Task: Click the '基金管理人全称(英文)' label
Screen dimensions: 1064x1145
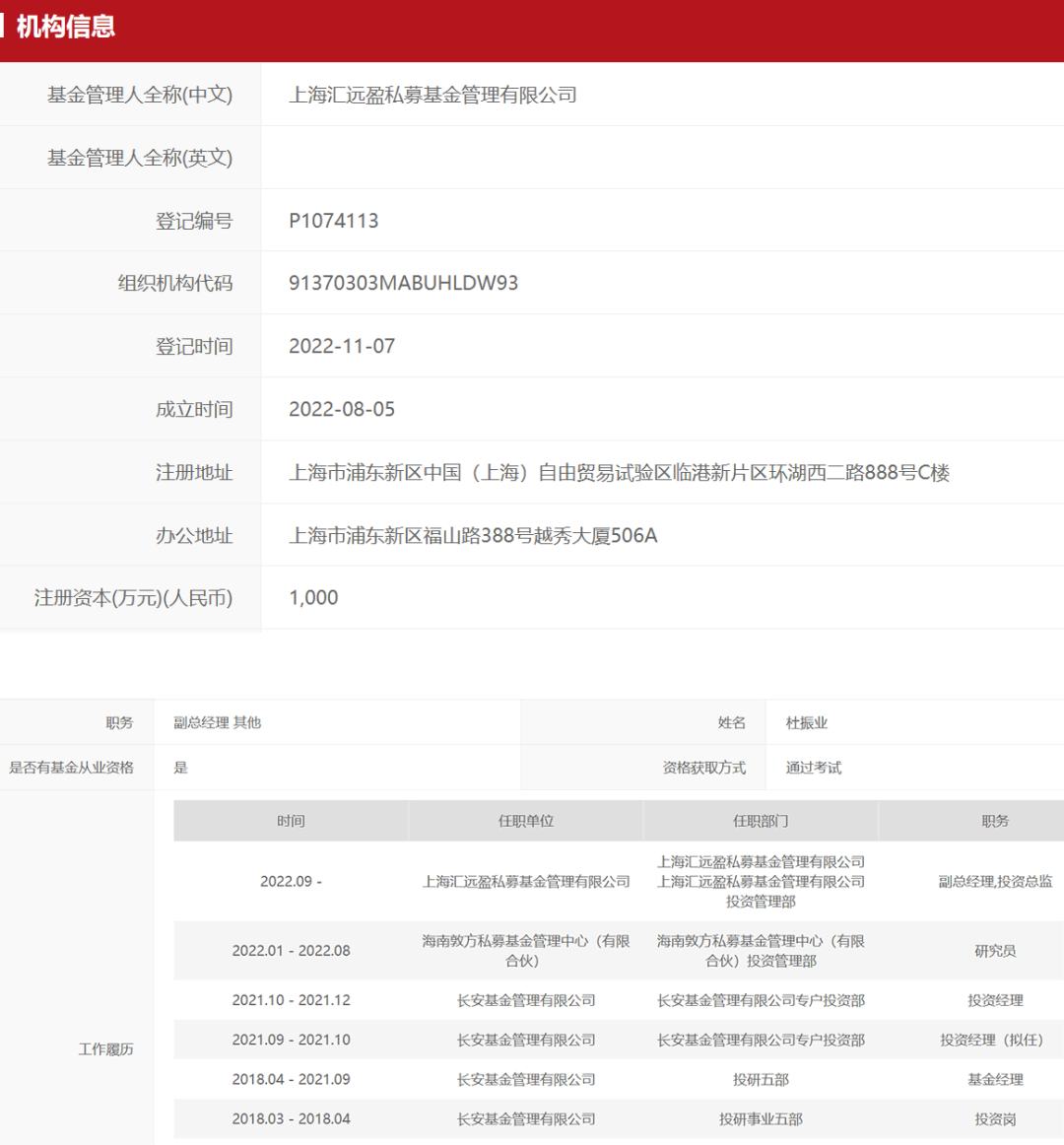Action: (140, 158)
